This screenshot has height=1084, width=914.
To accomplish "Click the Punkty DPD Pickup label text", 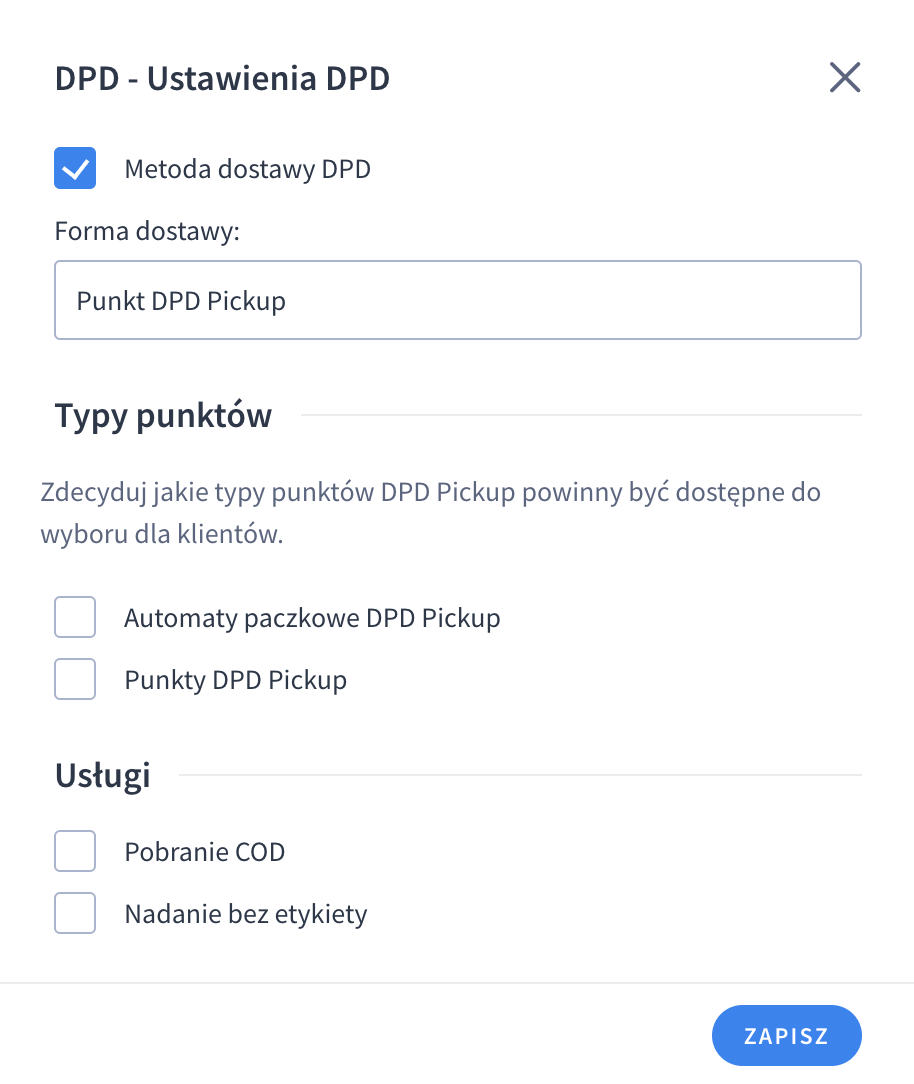I will pyautogui.click(x=234, y=679).
